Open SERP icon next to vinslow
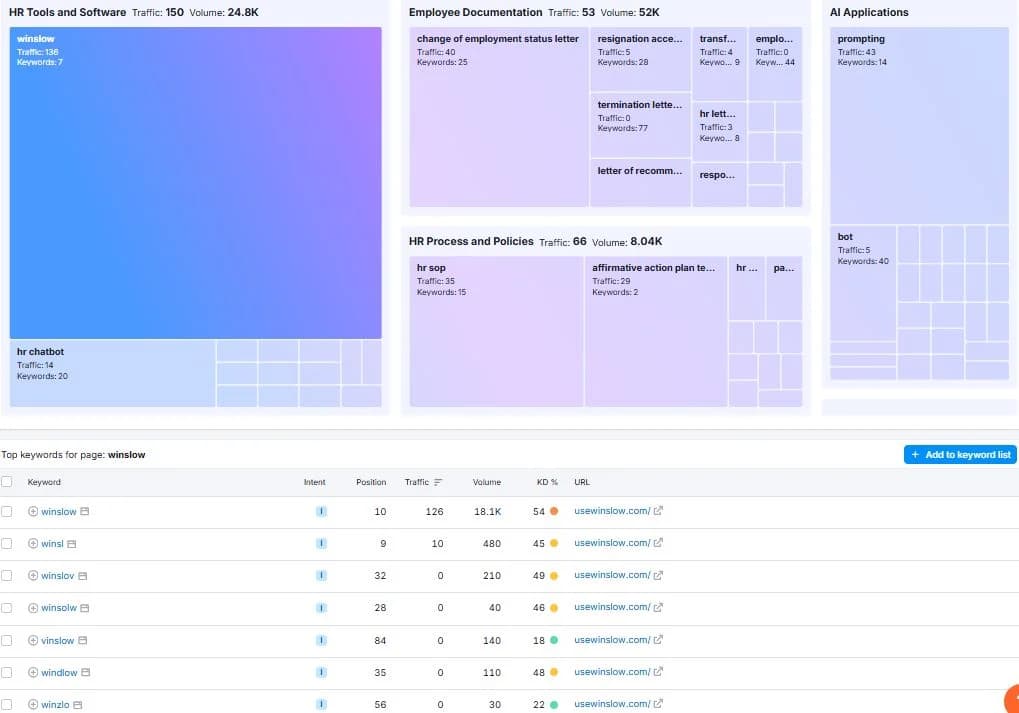This screenshot has width=1019, height=713. coord(83,640)
